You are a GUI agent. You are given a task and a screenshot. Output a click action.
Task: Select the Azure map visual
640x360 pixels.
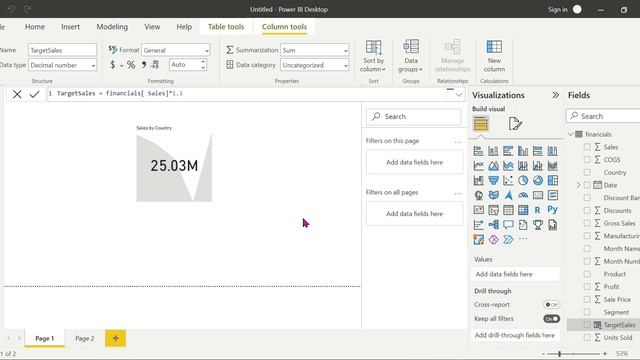click(x=508, y=195)
